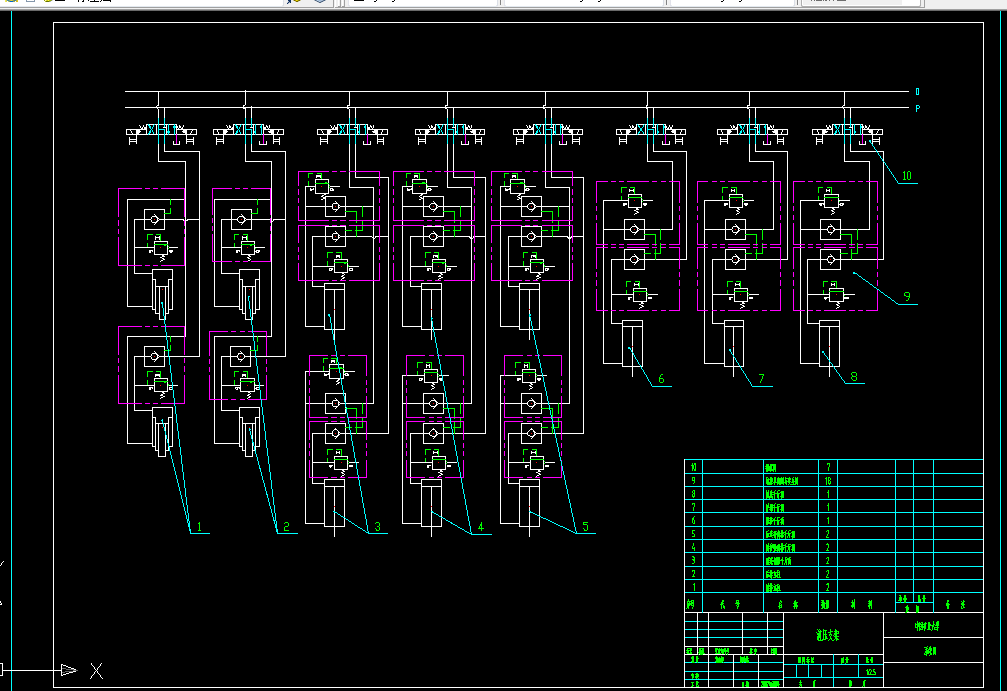Image resolution: width=1007 pixels, height=691 pixels.
Task: Select the return line label above P
Action: 917,92
